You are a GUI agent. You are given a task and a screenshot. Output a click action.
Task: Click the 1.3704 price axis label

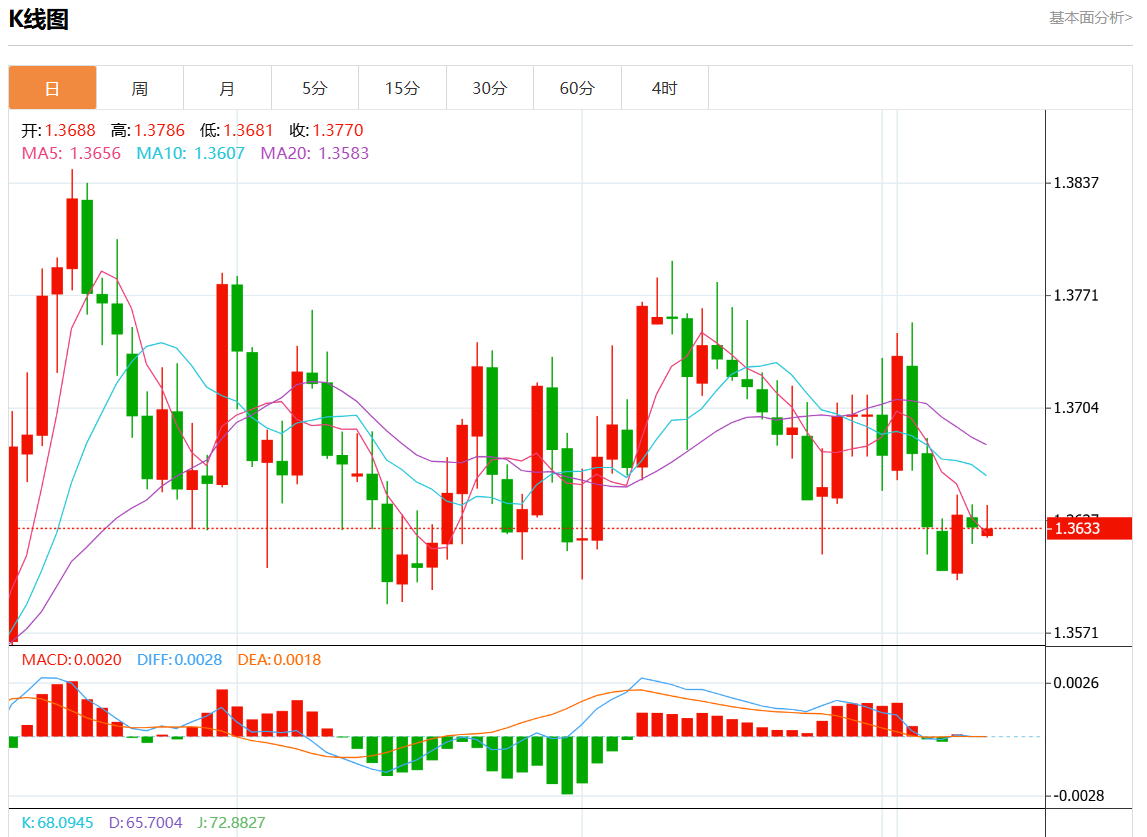[1075, 408]
